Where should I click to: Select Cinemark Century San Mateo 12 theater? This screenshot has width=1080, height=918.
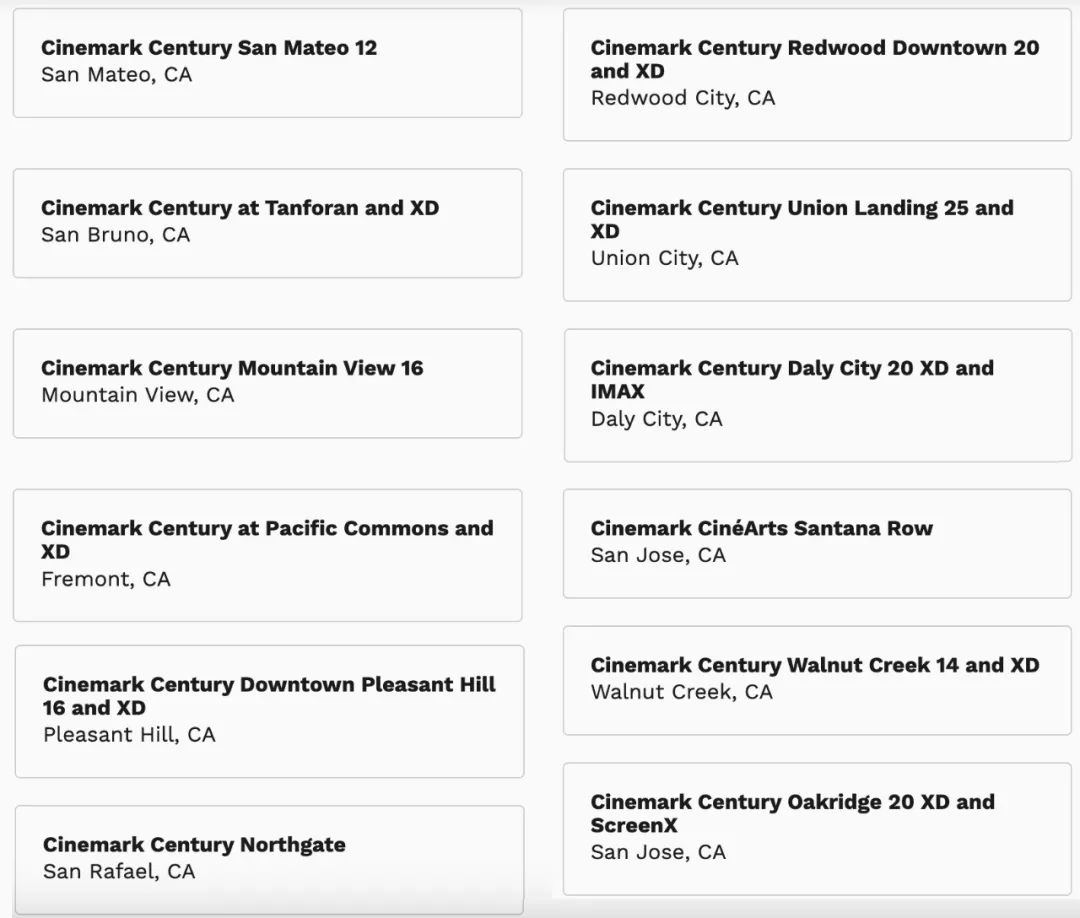click(209, 48)
